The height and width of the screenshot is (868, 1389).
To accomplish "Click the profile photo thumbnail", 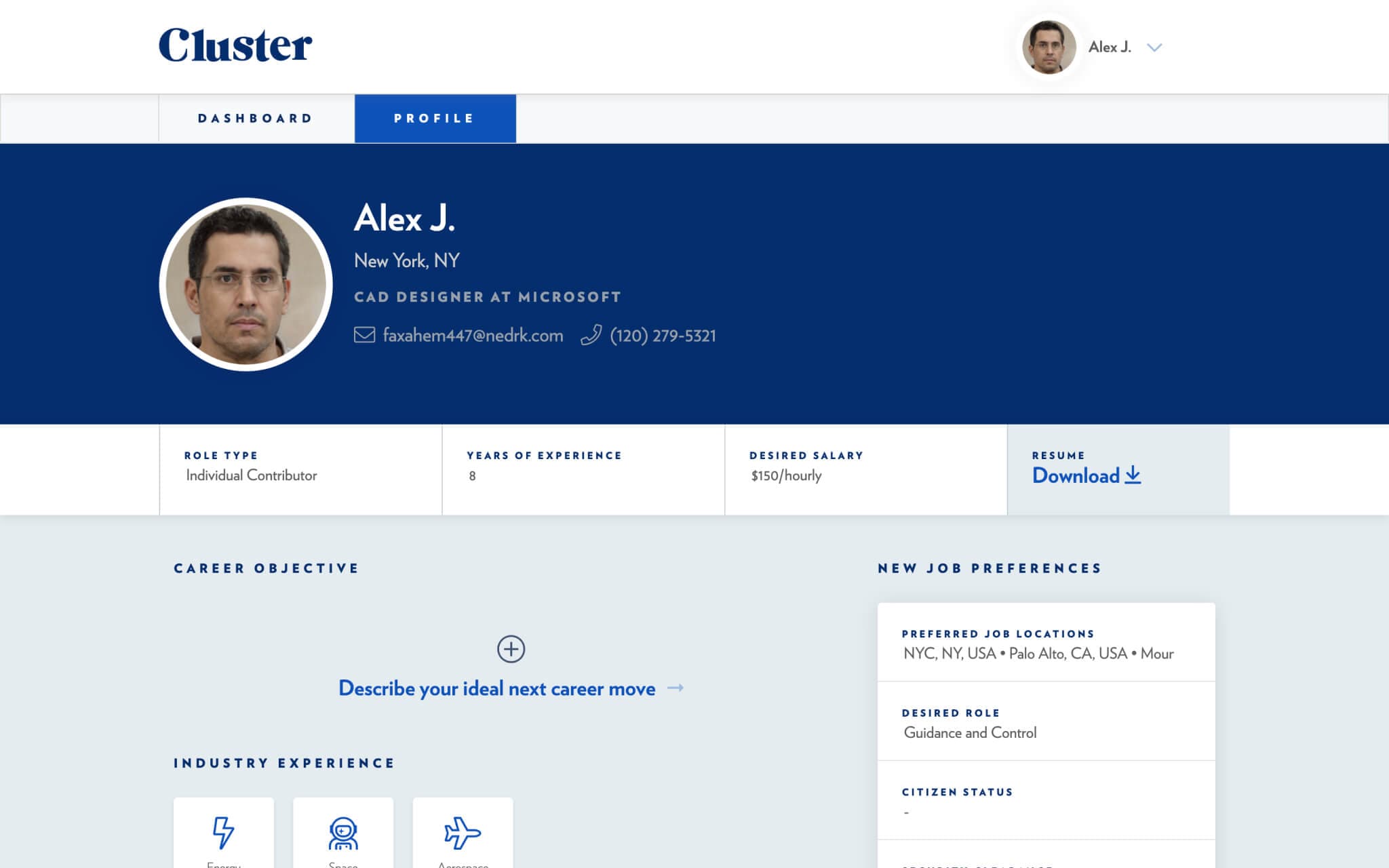I will (x=1048, y=46).
